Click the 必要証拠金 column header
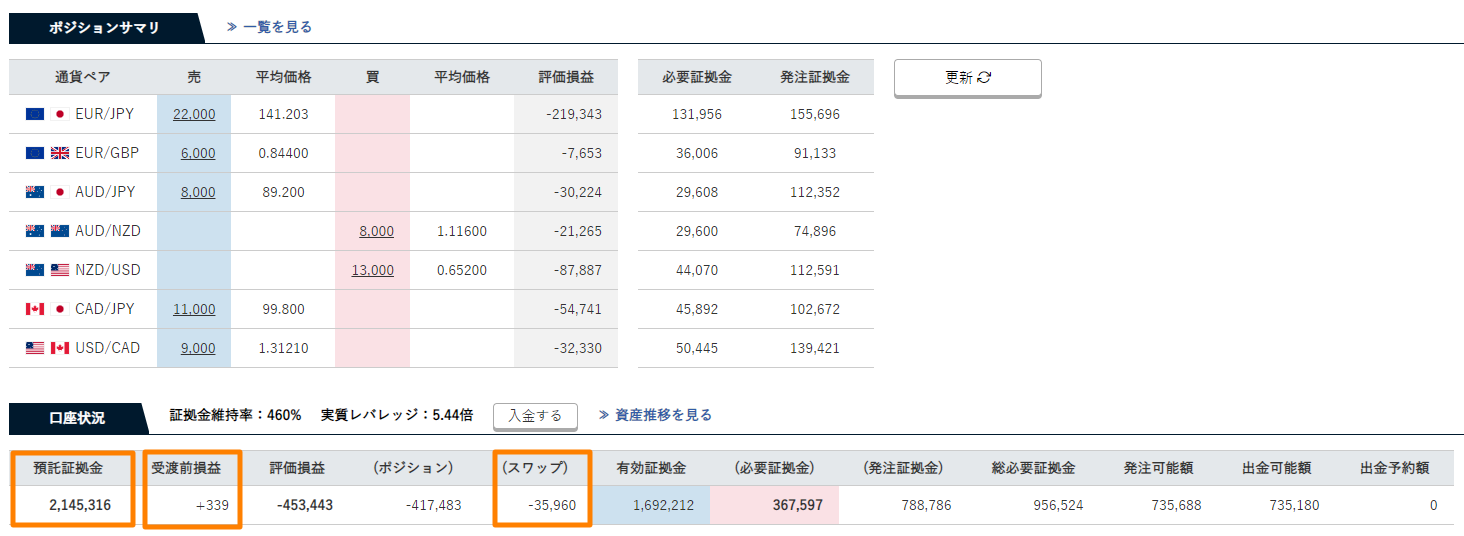1464x536 pixels. pos(697,77)
